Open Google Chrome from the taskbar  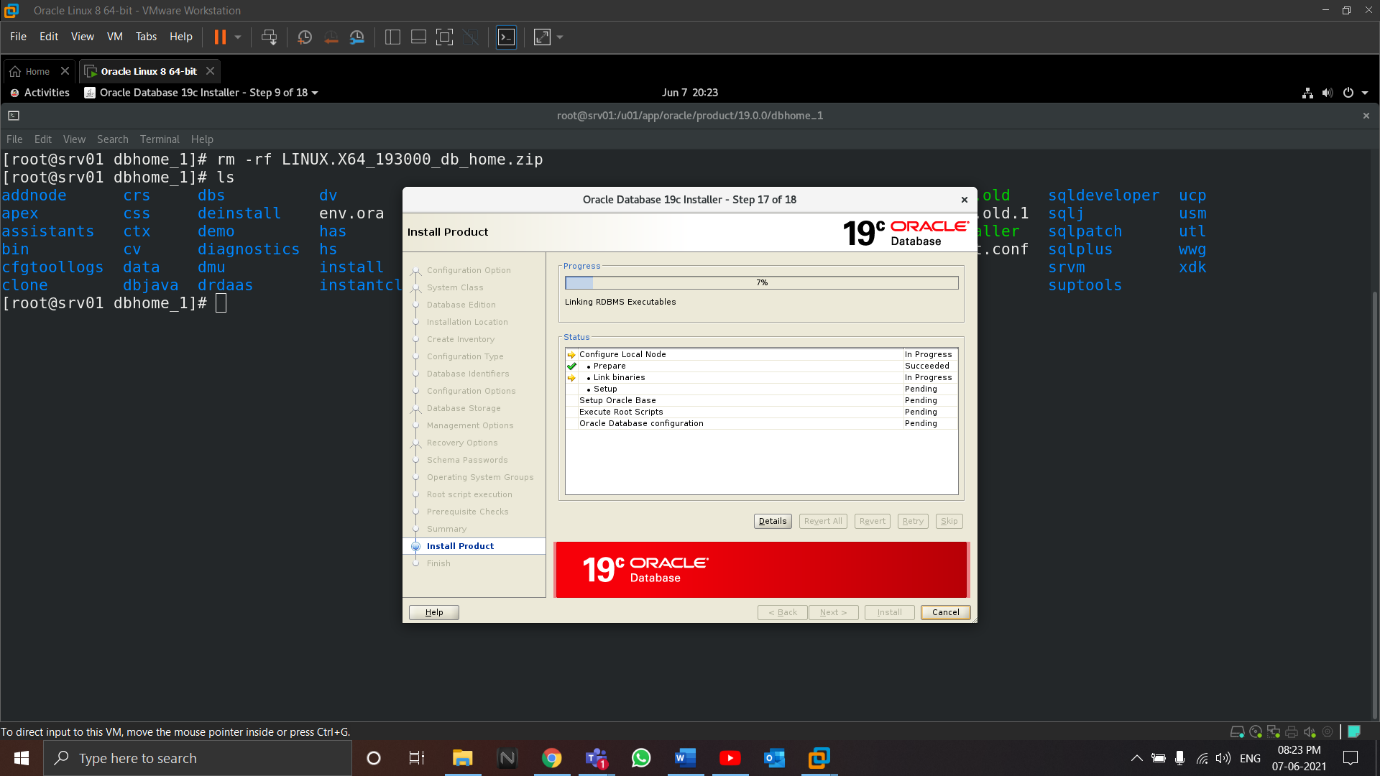coord(552,758)
